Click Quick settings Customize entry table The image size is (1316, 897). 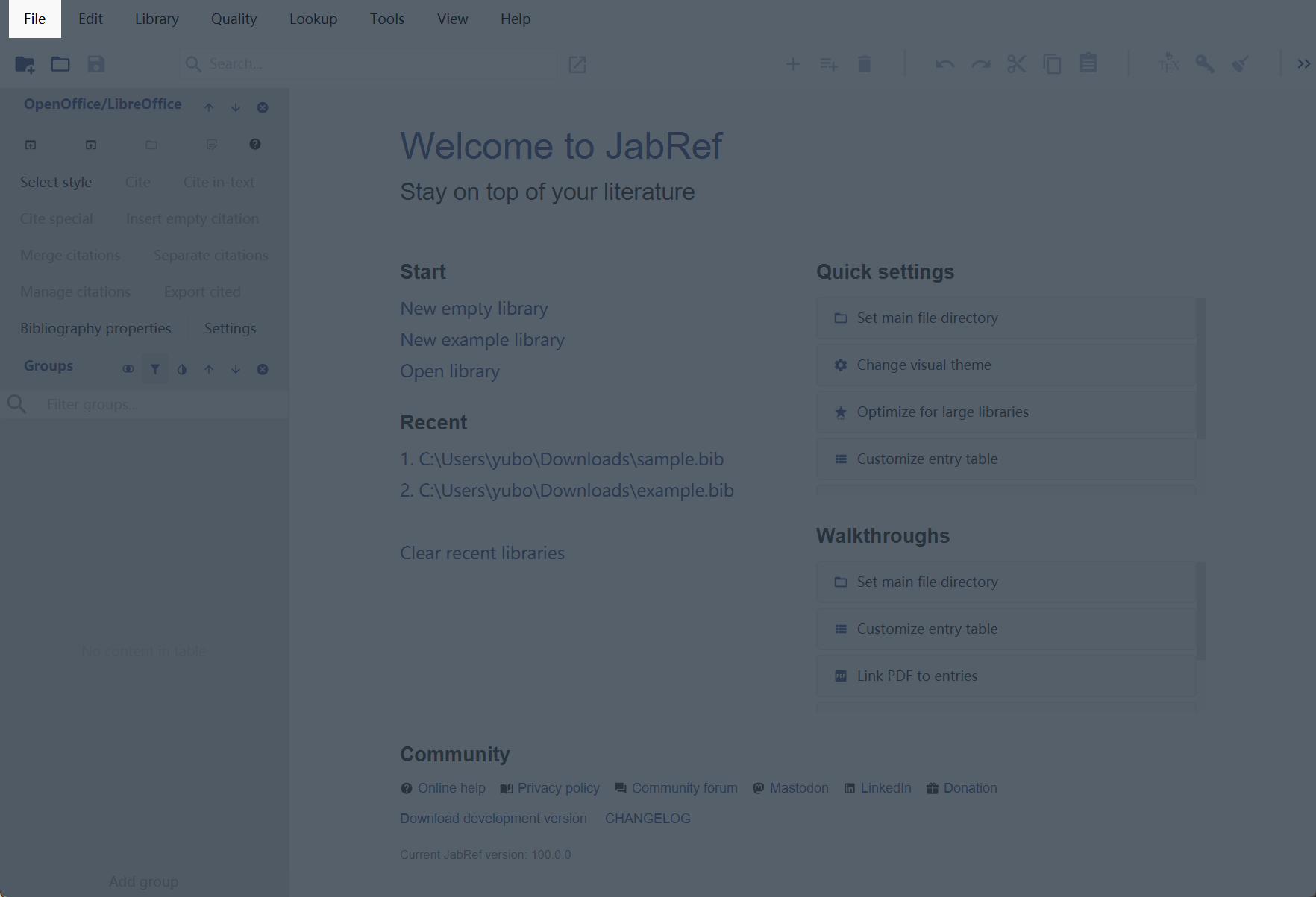click(x=1006, y=459)
